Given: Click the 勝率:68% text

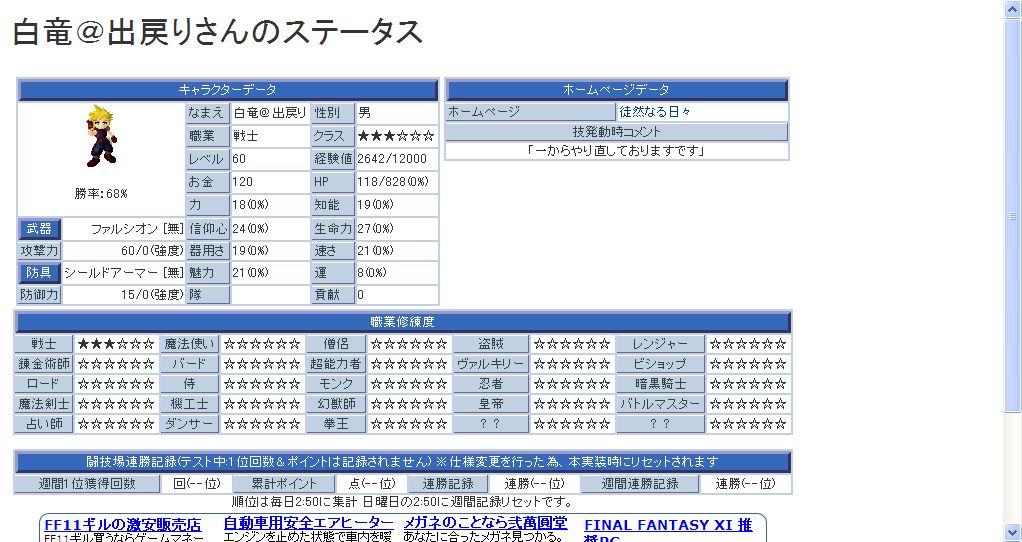Looking at the screenshot, I should (x=101, y=193).
